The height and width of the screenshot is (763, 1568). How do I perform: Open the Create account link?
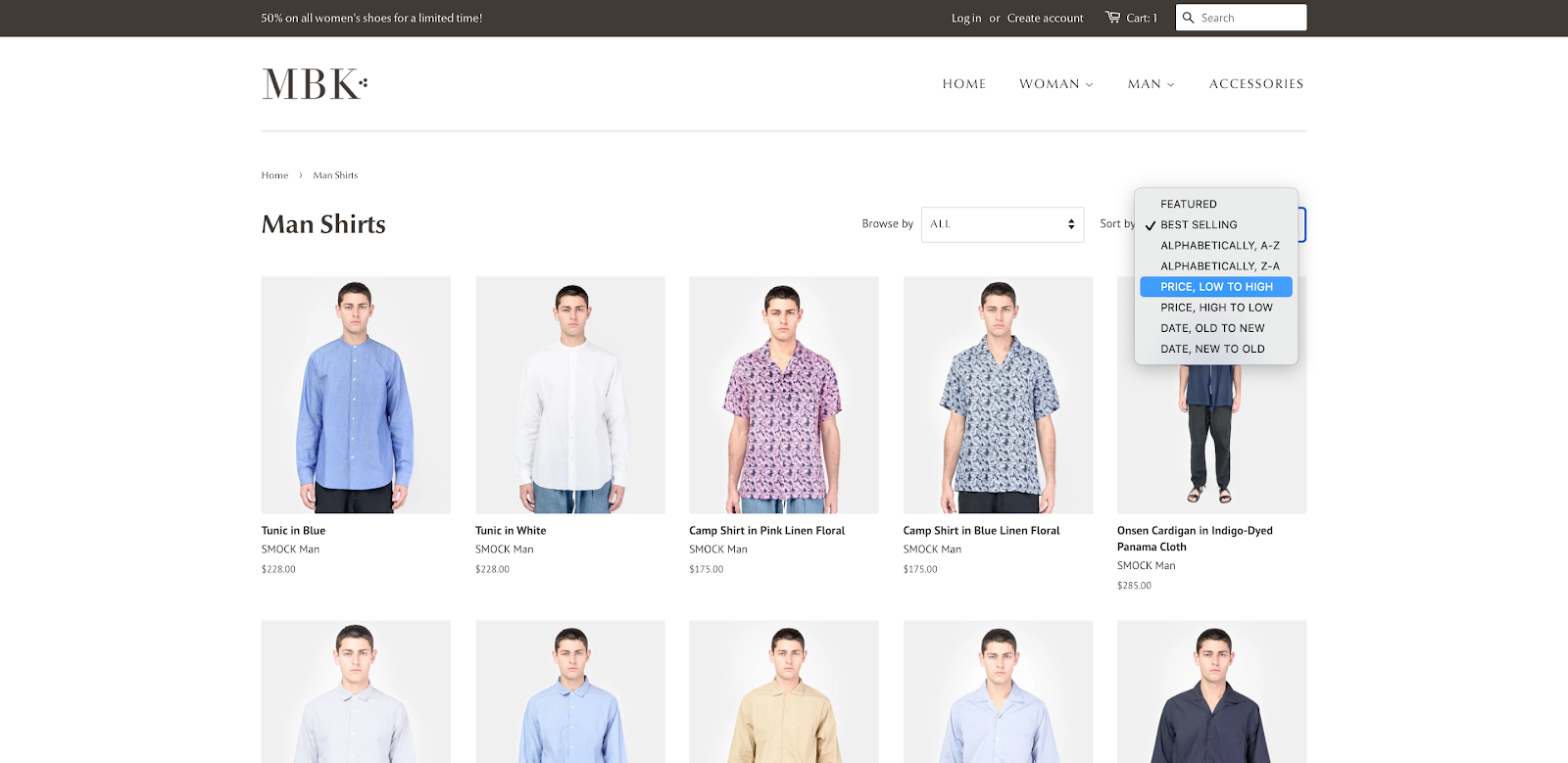click(1045, 18)
